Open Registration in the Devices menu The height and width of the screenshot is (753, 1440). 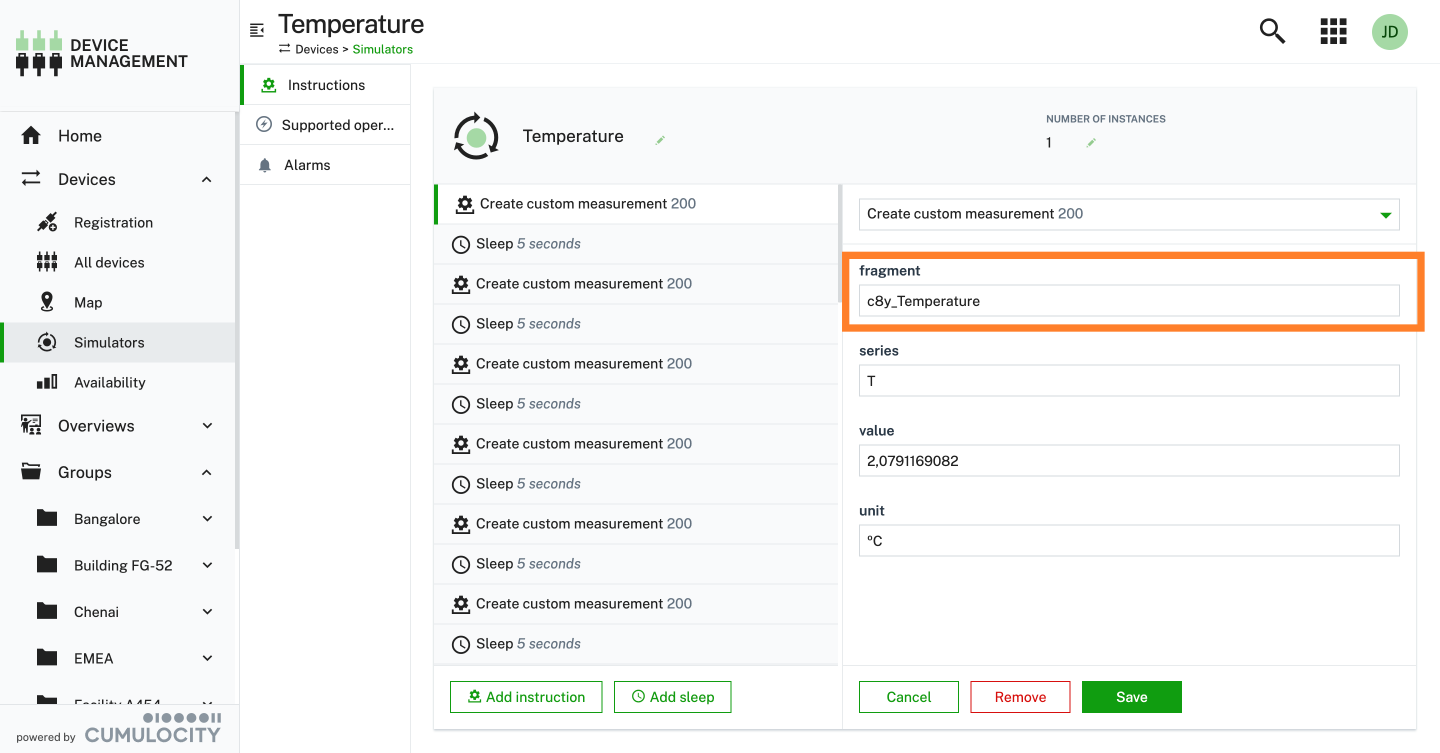coord(113,222)
